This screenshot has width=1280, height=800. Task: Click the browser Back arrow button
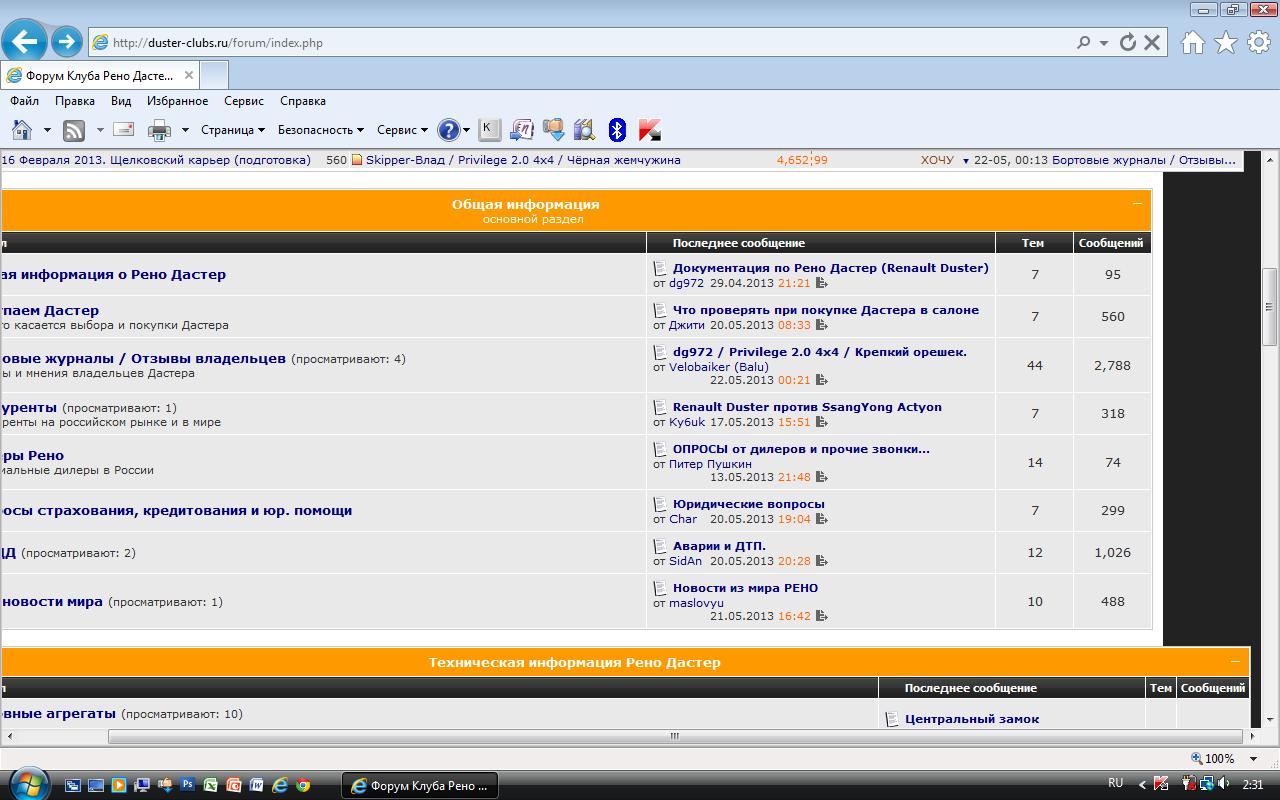[24, 42]
